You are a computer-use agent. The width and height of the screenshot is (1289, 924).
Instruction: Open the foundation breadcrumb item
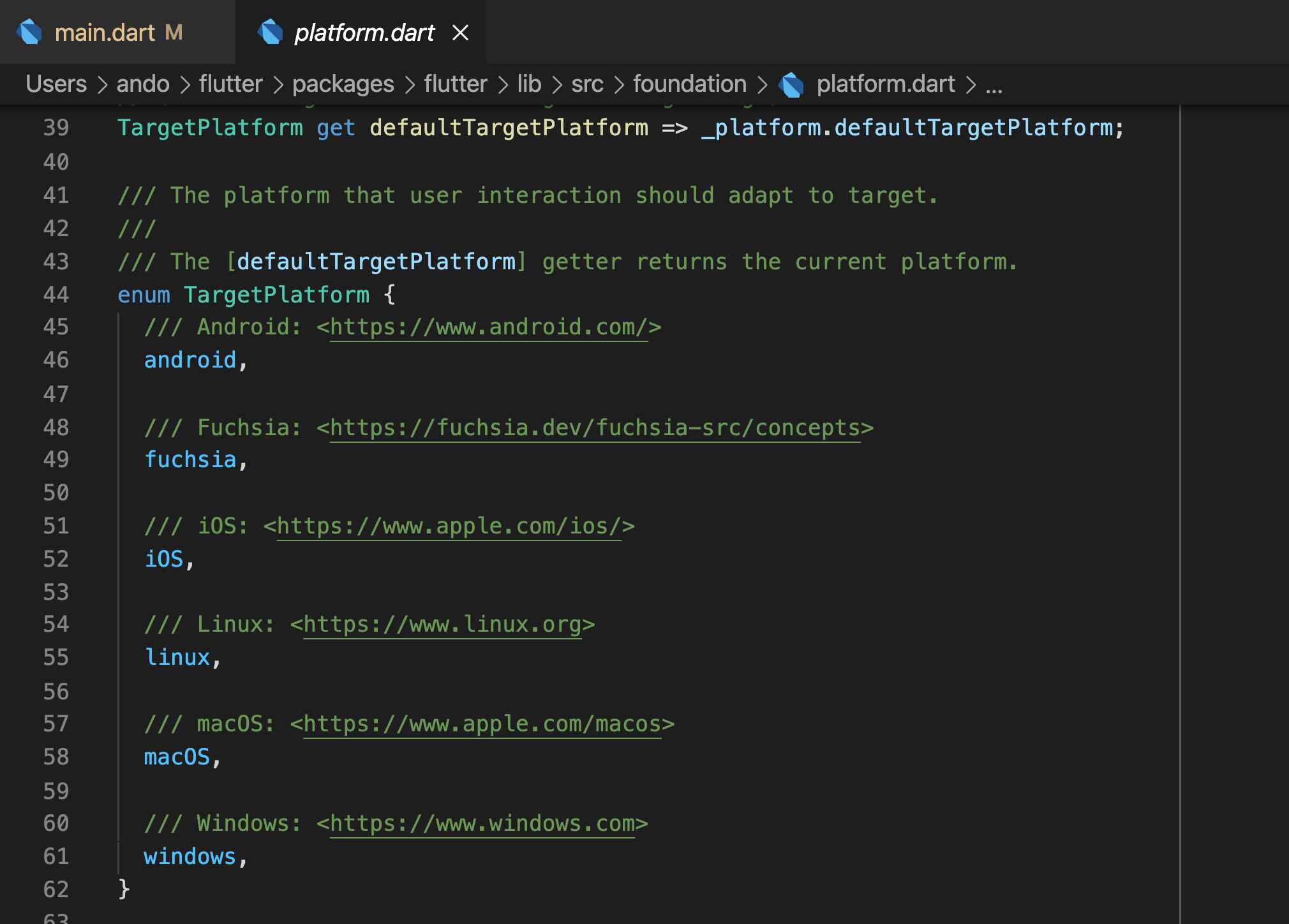689,84
